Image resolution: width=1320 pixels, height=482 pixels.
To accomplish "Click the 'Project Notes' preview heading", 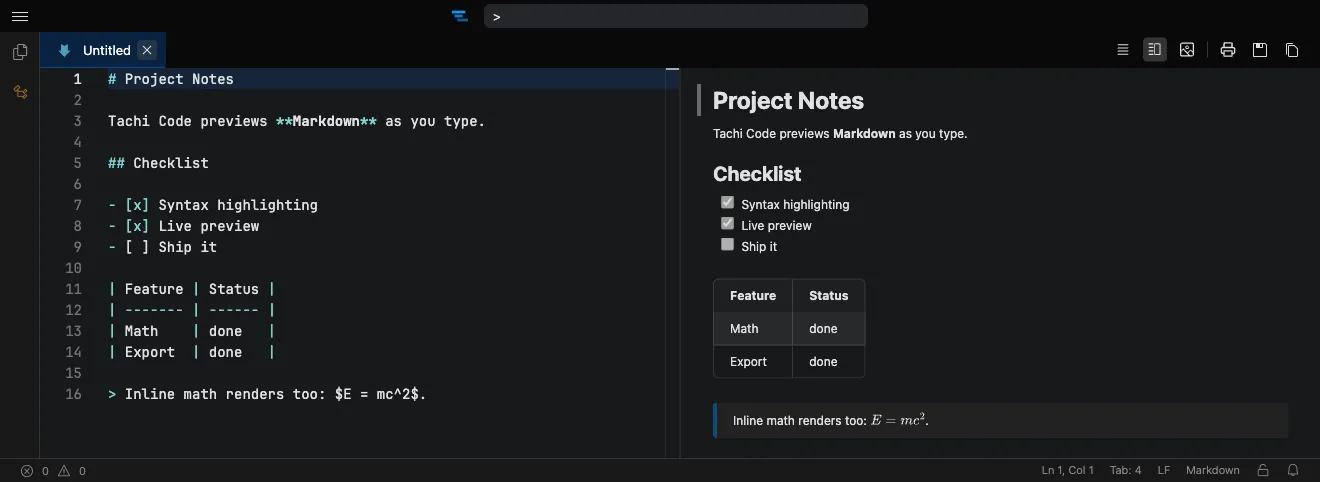I will (x=788, y=100).
